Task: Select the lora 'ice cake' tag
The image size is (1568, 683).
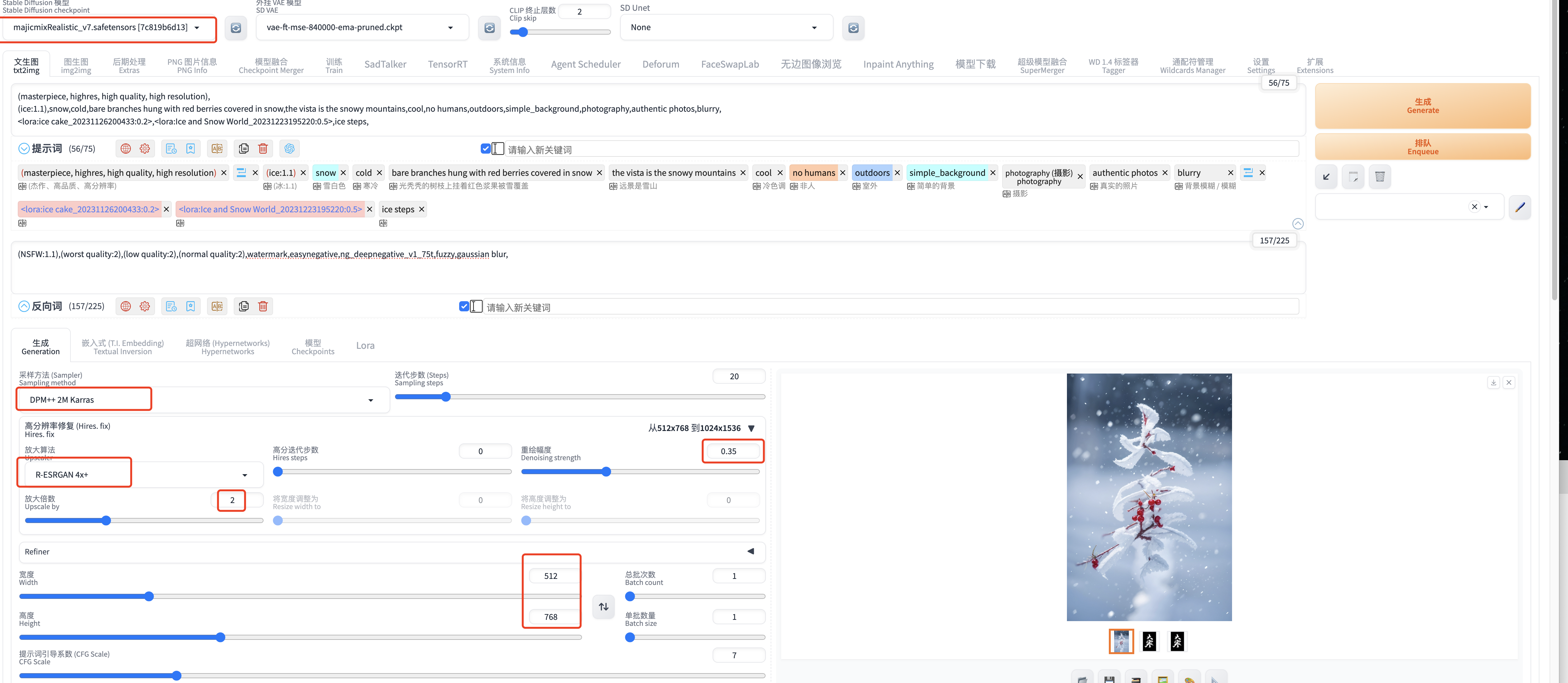Action: pyautogui.click(x=90, y=209)
